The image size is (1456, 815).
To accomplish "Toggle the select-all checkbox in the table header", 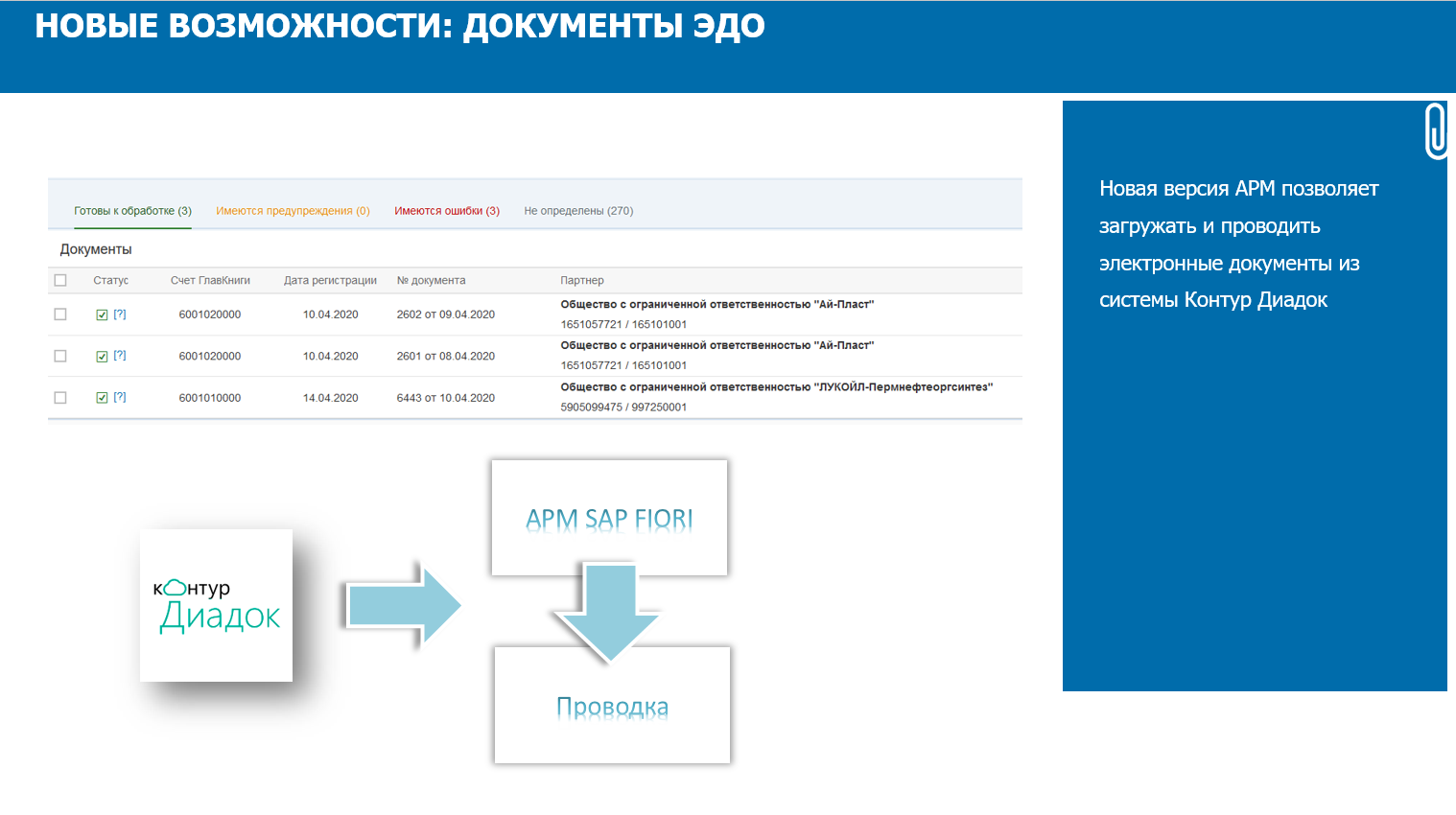I will (60, 281).
